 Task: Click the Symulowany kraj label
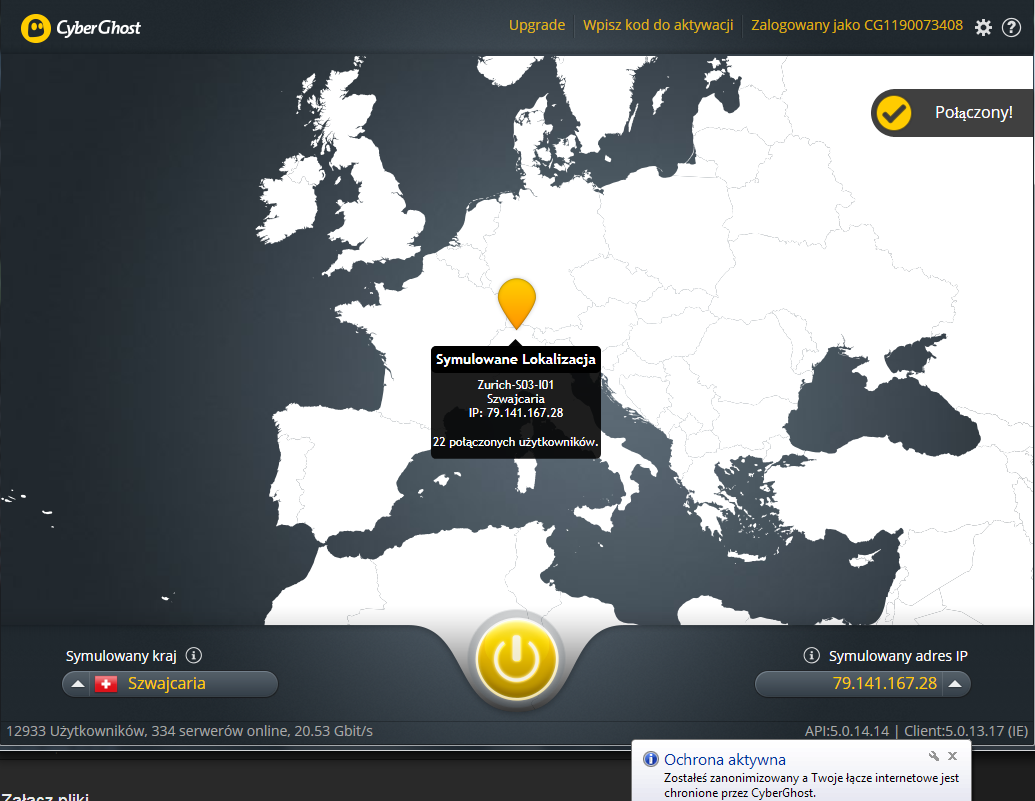click(121, 656)
